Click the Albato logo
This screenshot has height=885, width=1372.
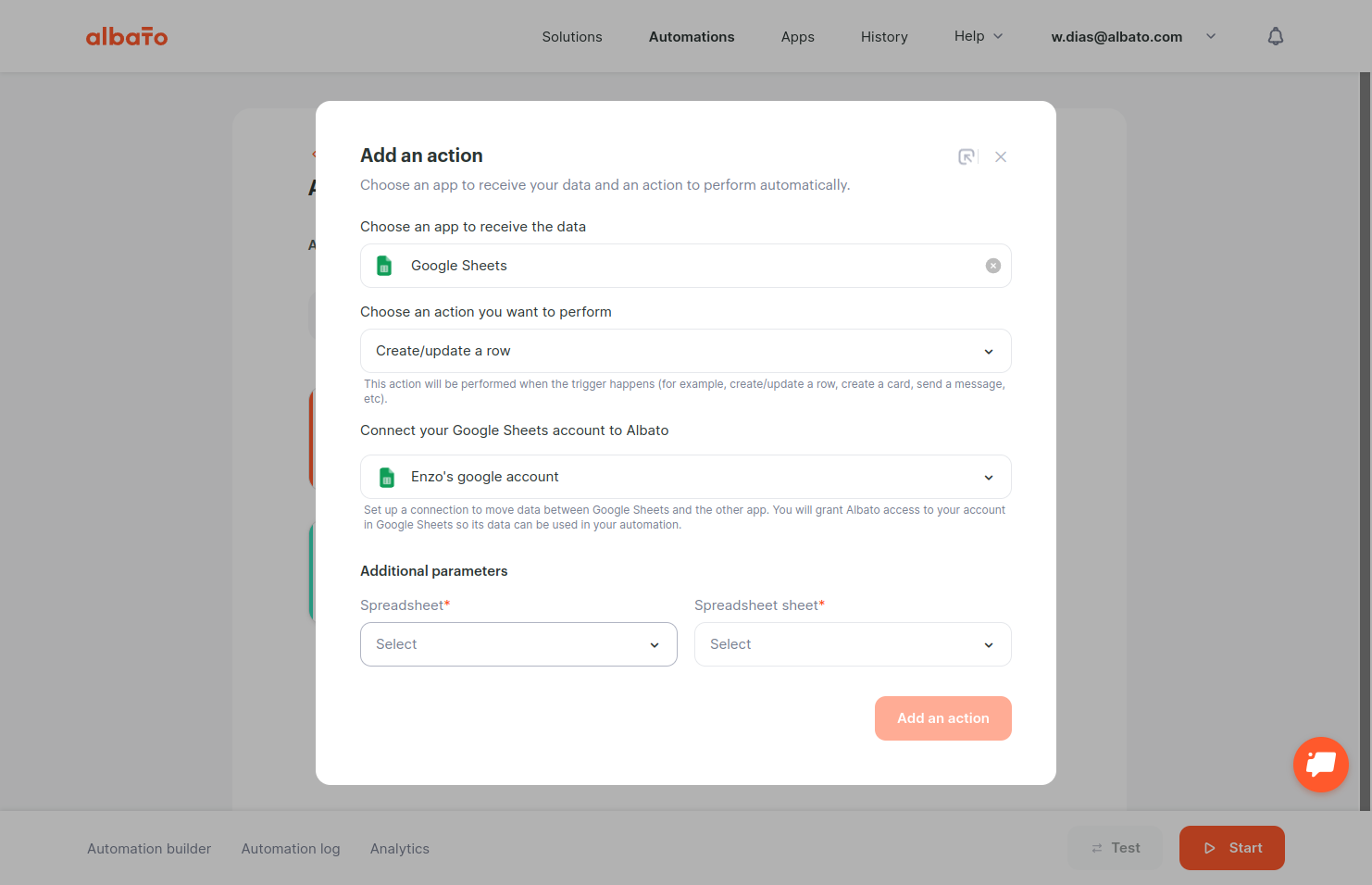(127, 37)
